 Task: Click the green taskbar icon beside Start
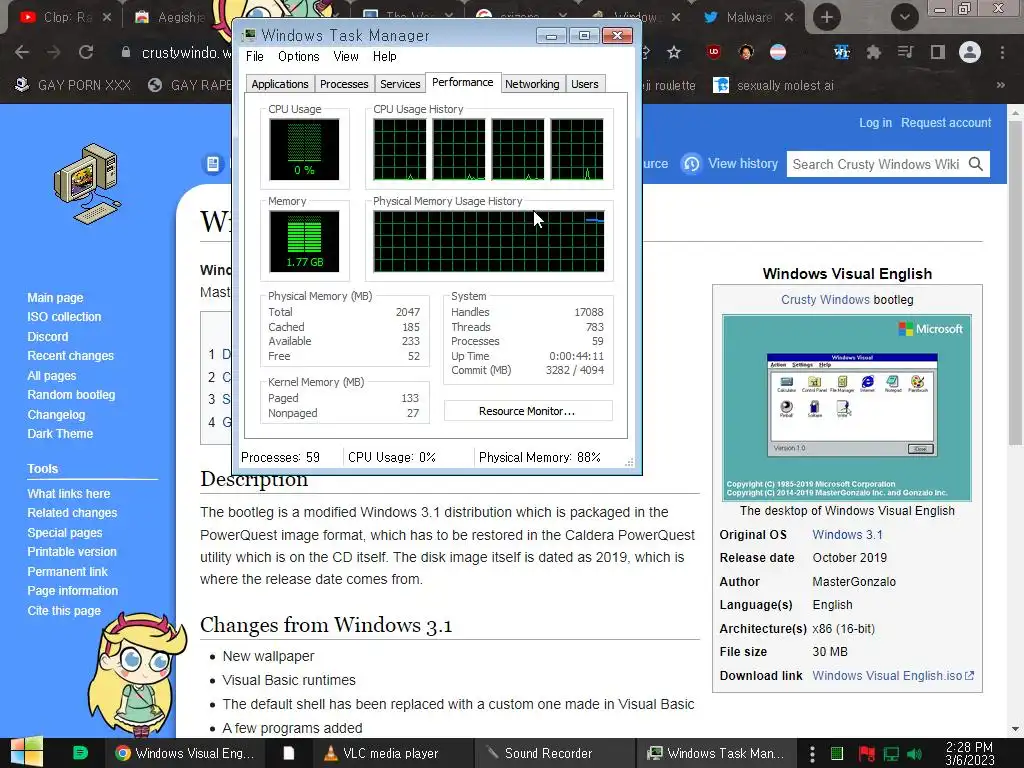tap(80, 753)
